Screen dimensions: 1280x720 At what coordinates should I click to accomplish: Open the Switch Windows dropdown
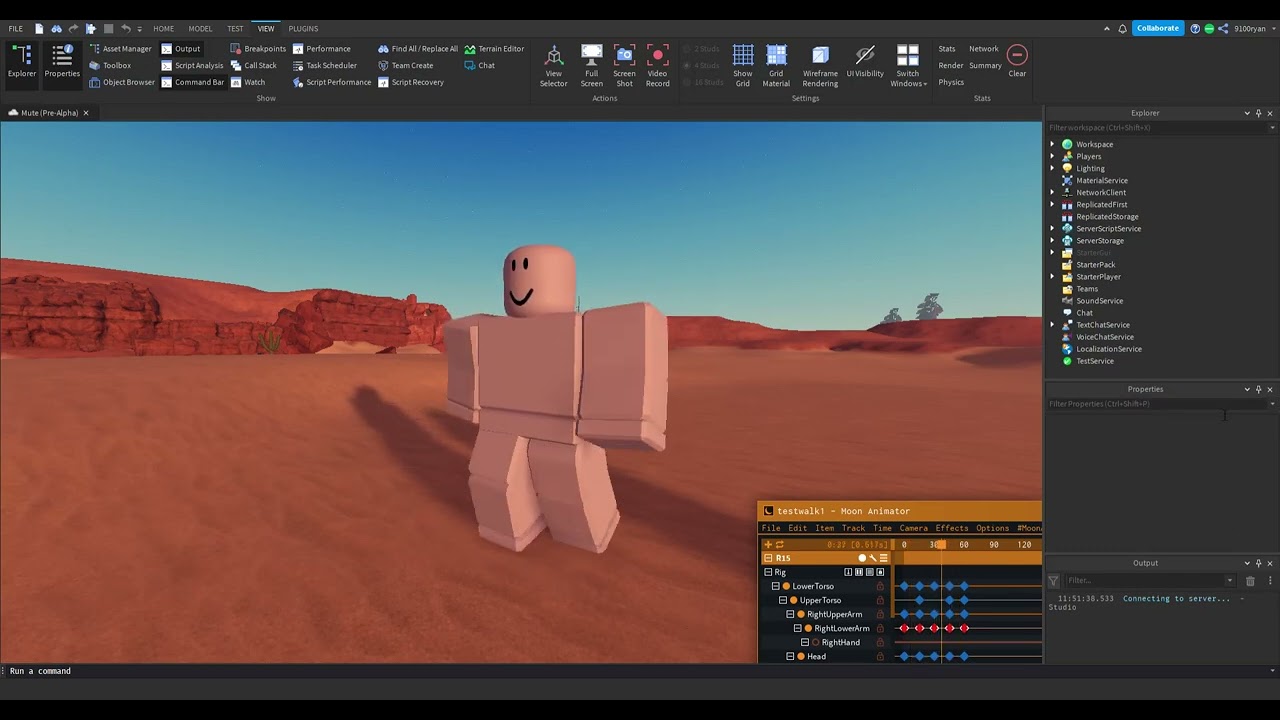[x=908, y=65]
